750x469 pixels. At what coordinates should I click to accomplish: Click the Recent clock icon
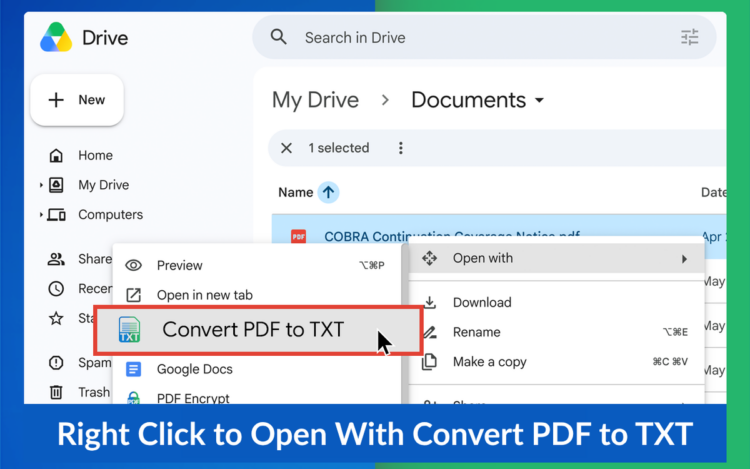click(56, 289)
